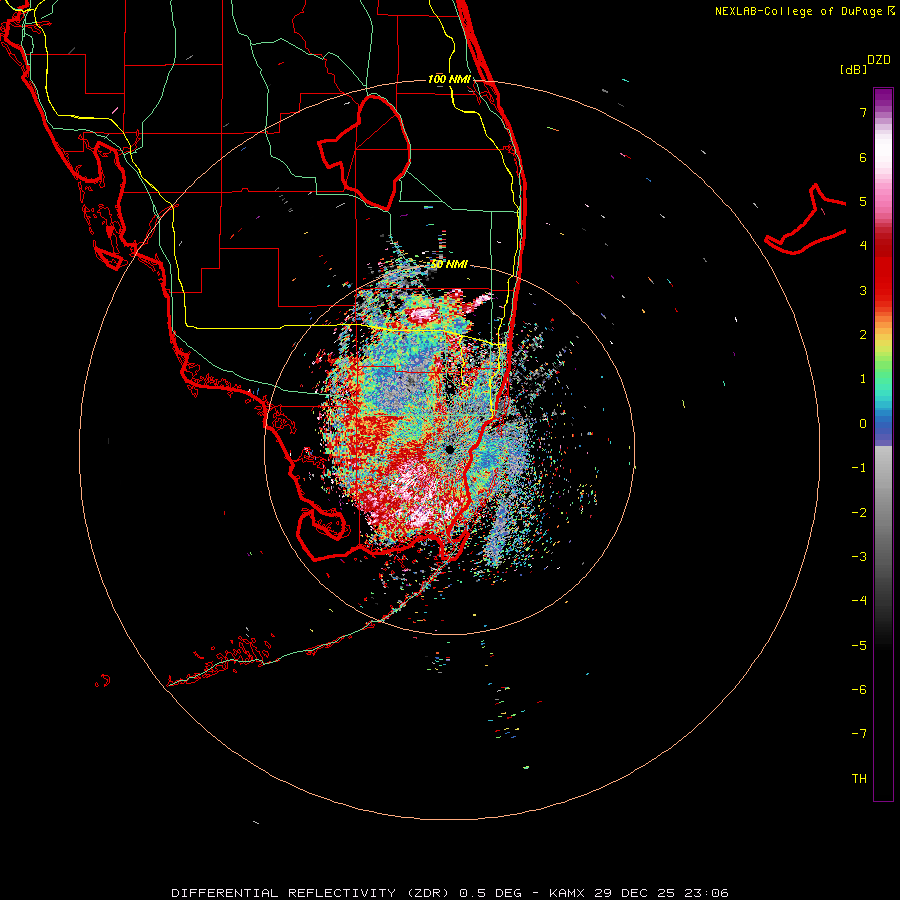Select the -2 value on the dB scale
The width and height of the screenshot is (900, 900).
(x=859, y=513)
